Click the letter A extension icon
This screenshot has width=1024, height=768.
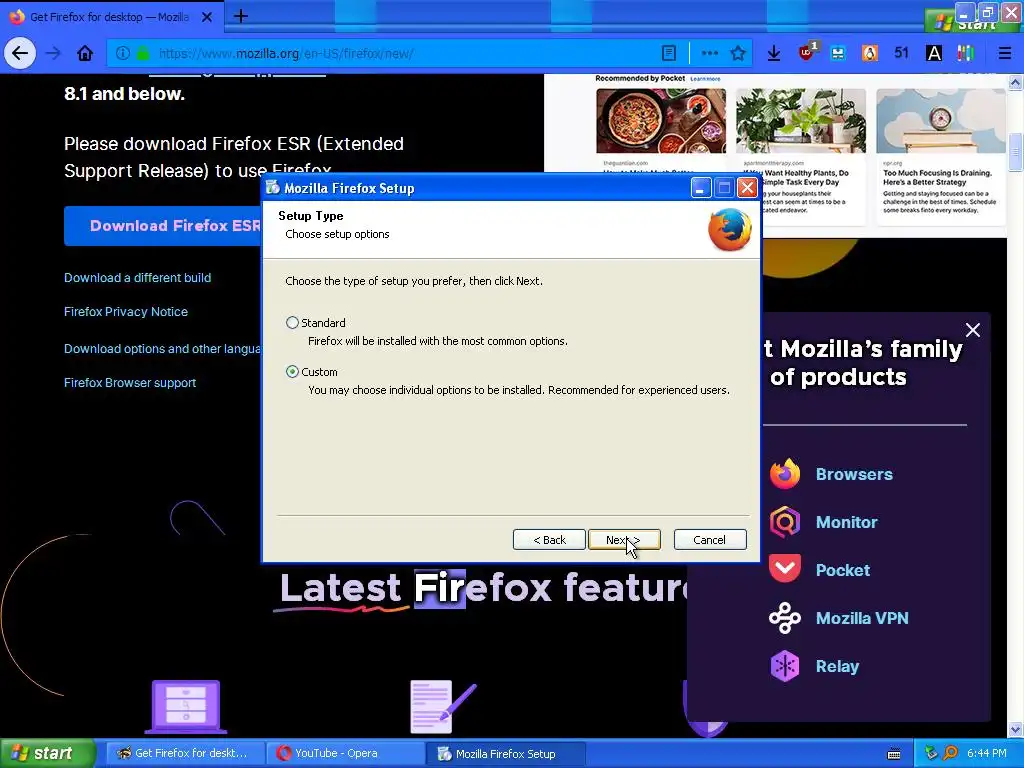pyautogui.click(x=934, y=54)
